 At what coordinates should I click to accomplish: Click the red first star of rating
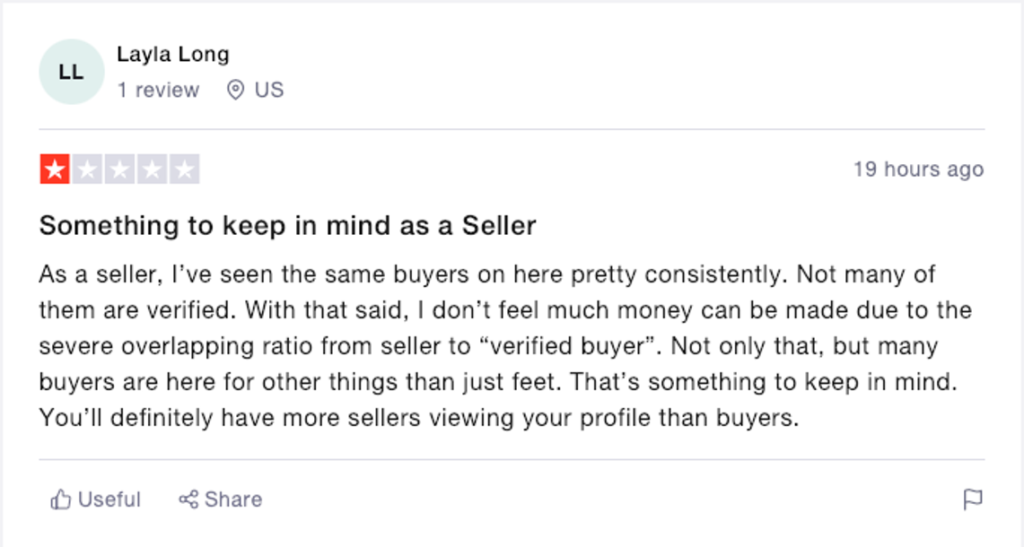pos(55,170)
